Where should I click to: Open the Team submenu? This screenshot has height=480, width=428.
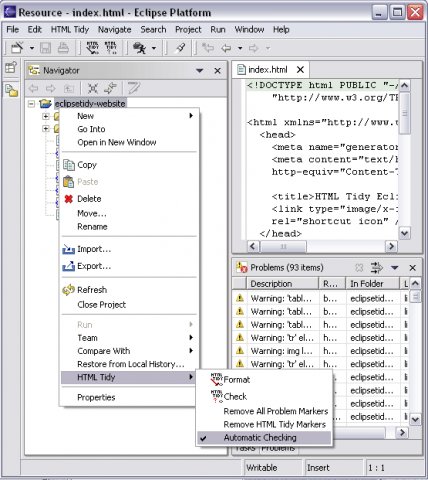(130, 338)
